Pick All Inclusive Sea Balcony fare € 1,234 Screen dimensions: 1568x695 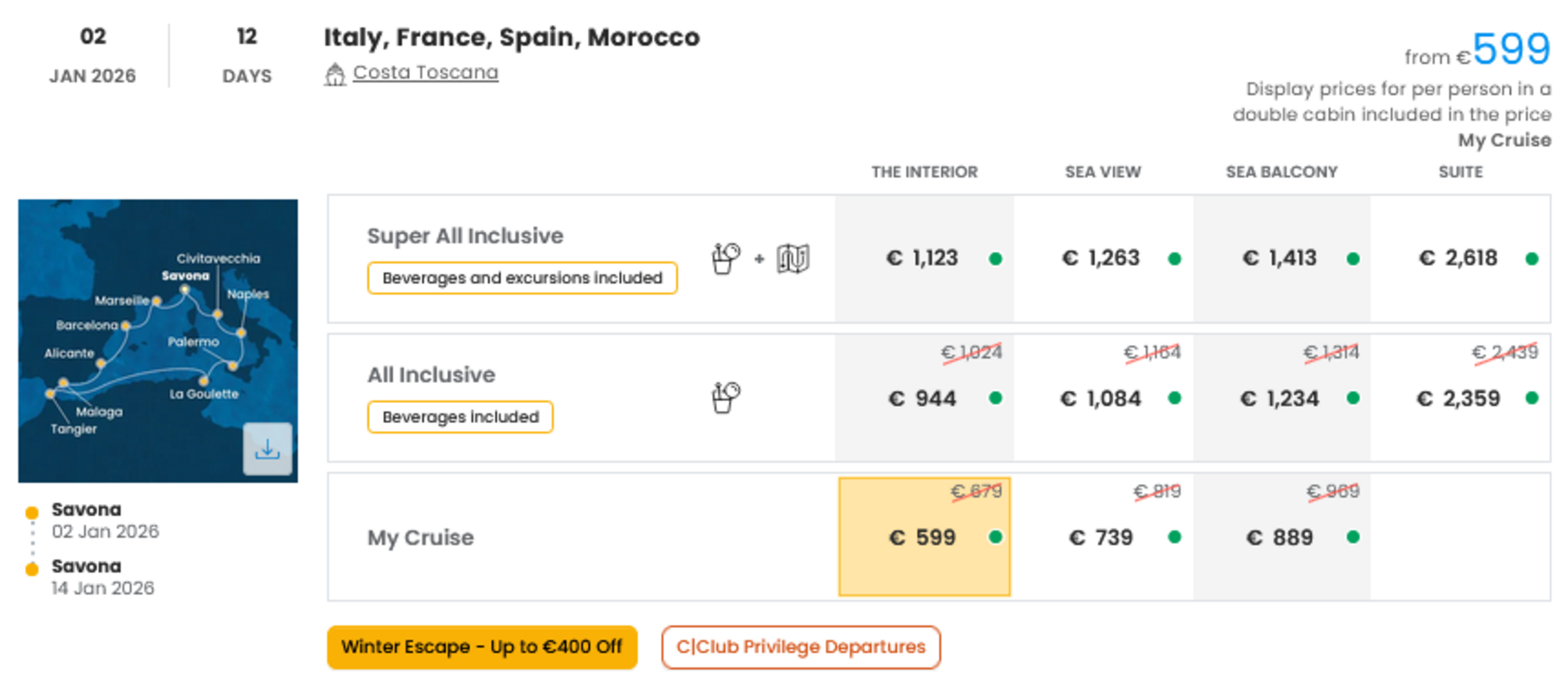click(x=1281, y=398)
